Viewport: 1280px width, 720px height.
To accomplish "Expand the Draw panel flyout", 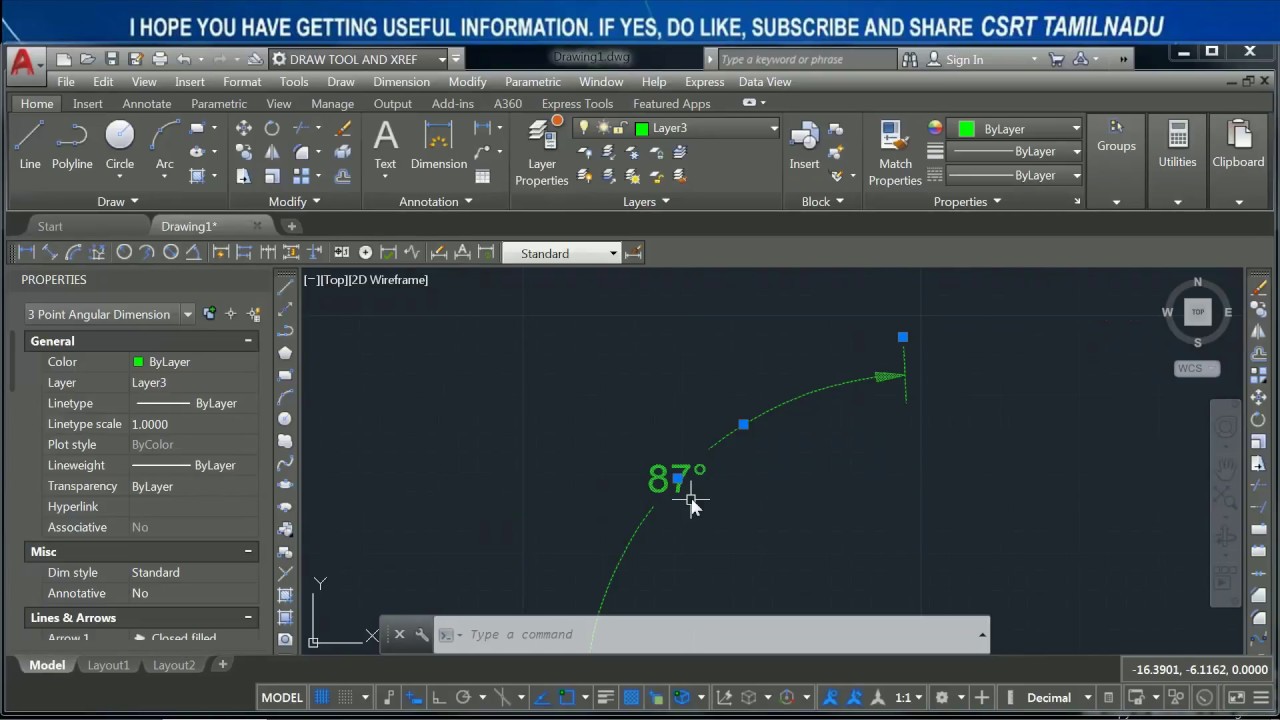I will point(118,201).
